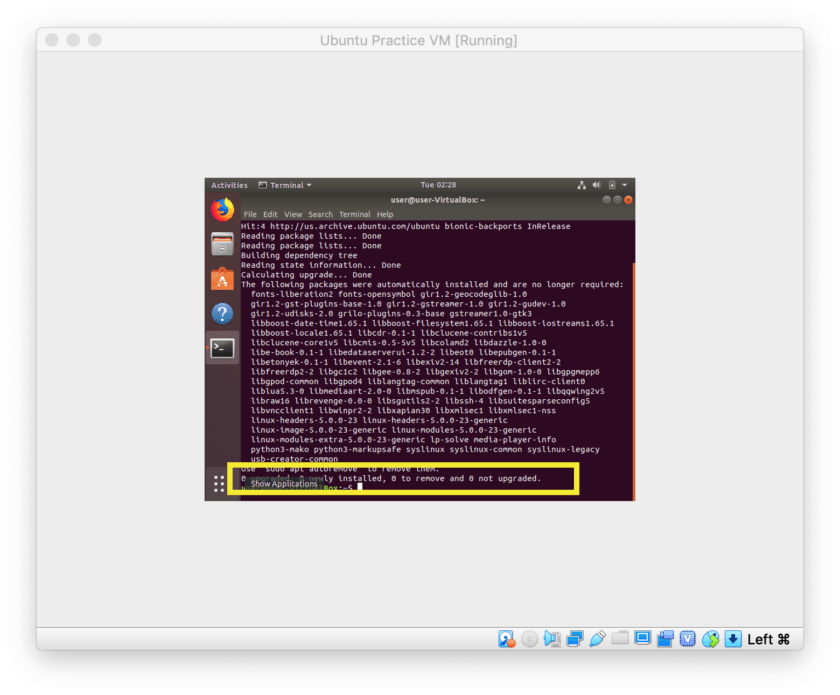
Task: Click the line starting fonts-liberation2
Action: point(388,294)
